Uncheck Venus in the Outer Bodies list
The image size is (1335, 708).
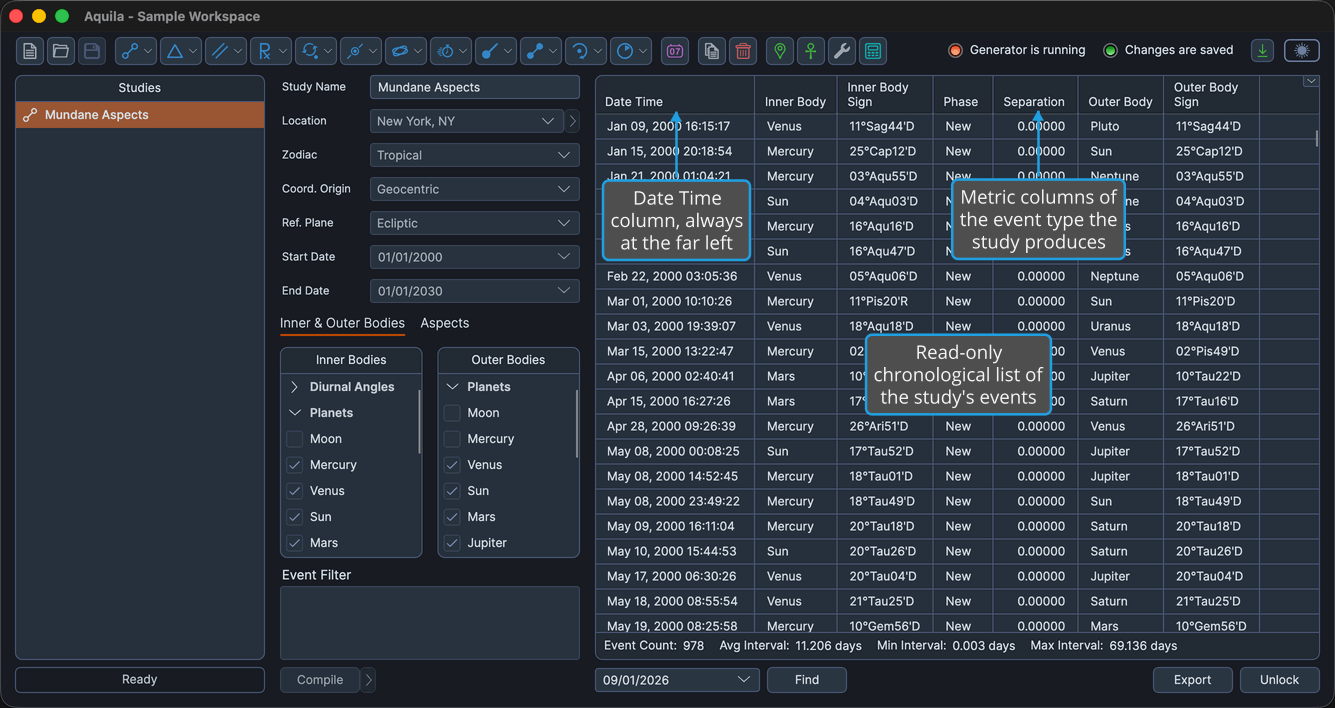452,465
